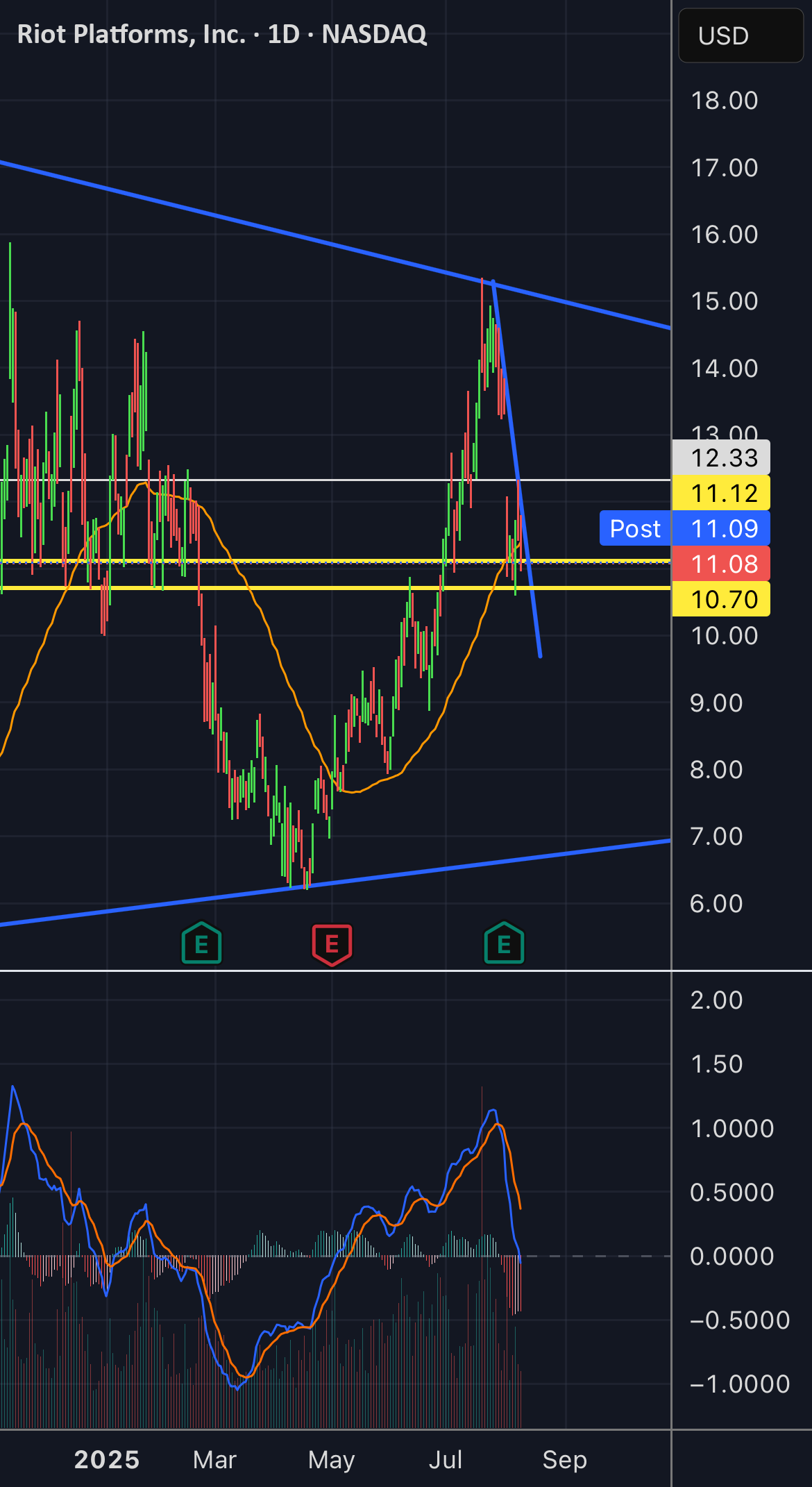Click the yellow 11.12 price label
This screenshot has height=1487, width=812.
[721, 493]
